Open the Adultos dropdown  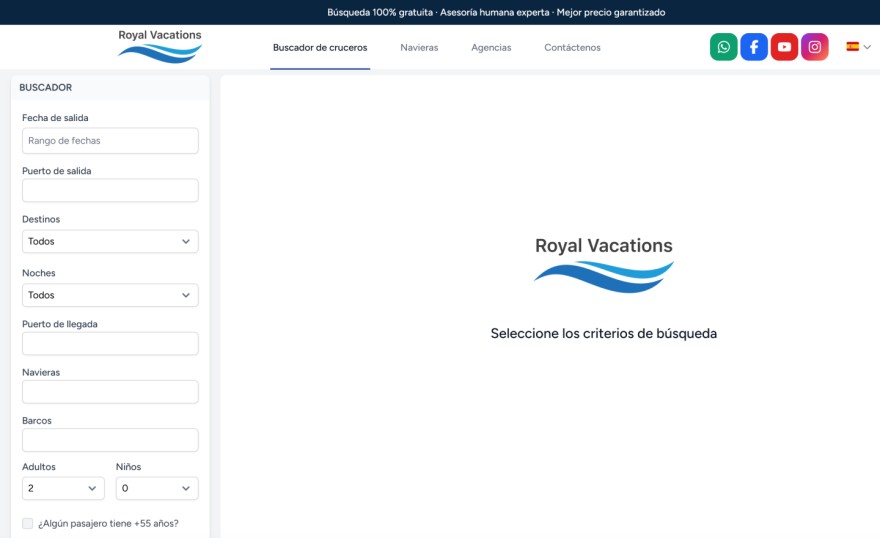click(x=63, y=488)
